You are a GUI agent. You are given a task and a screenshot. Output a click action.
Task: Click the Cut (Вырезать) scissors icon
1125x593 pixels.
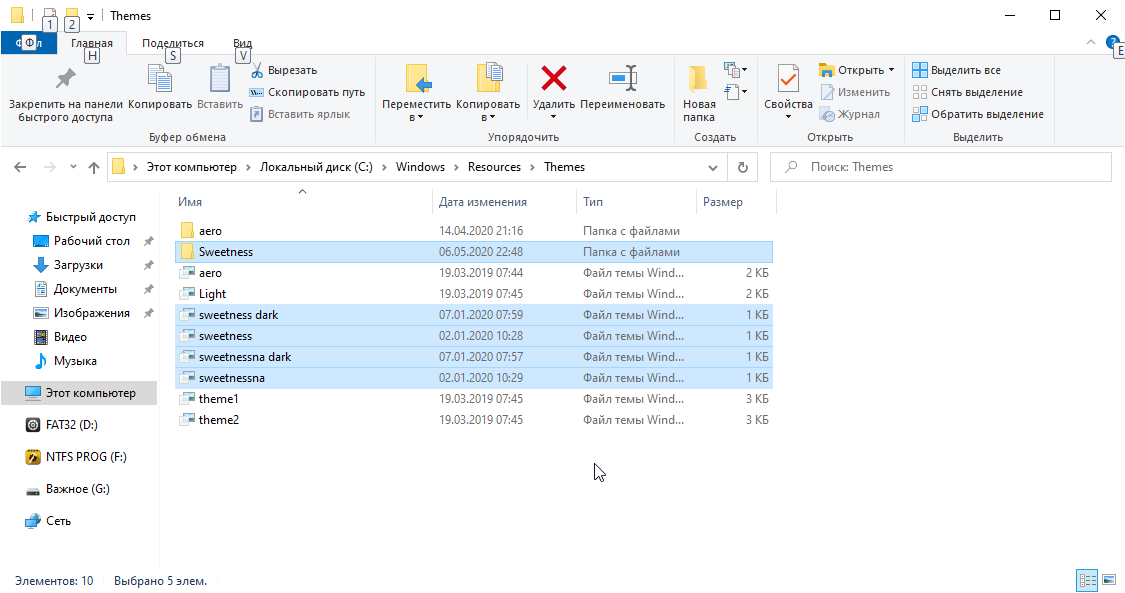[257, 70]
